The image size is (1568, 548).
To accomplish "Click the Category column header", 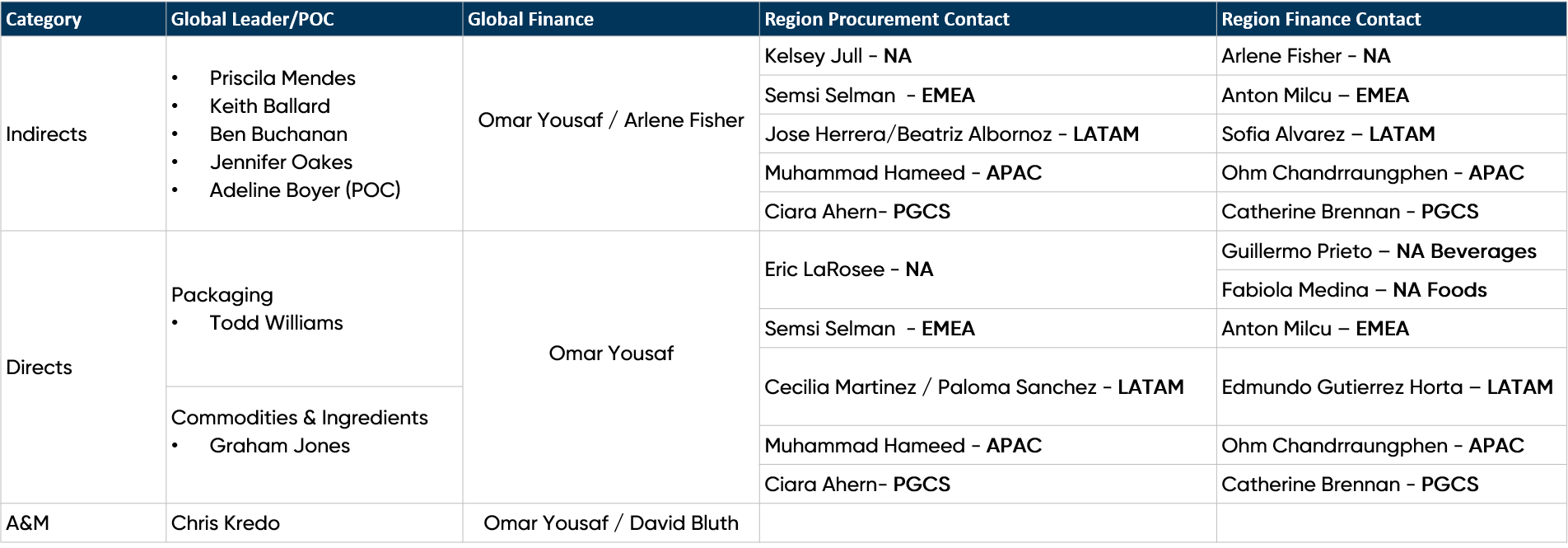I will [83, 19].
